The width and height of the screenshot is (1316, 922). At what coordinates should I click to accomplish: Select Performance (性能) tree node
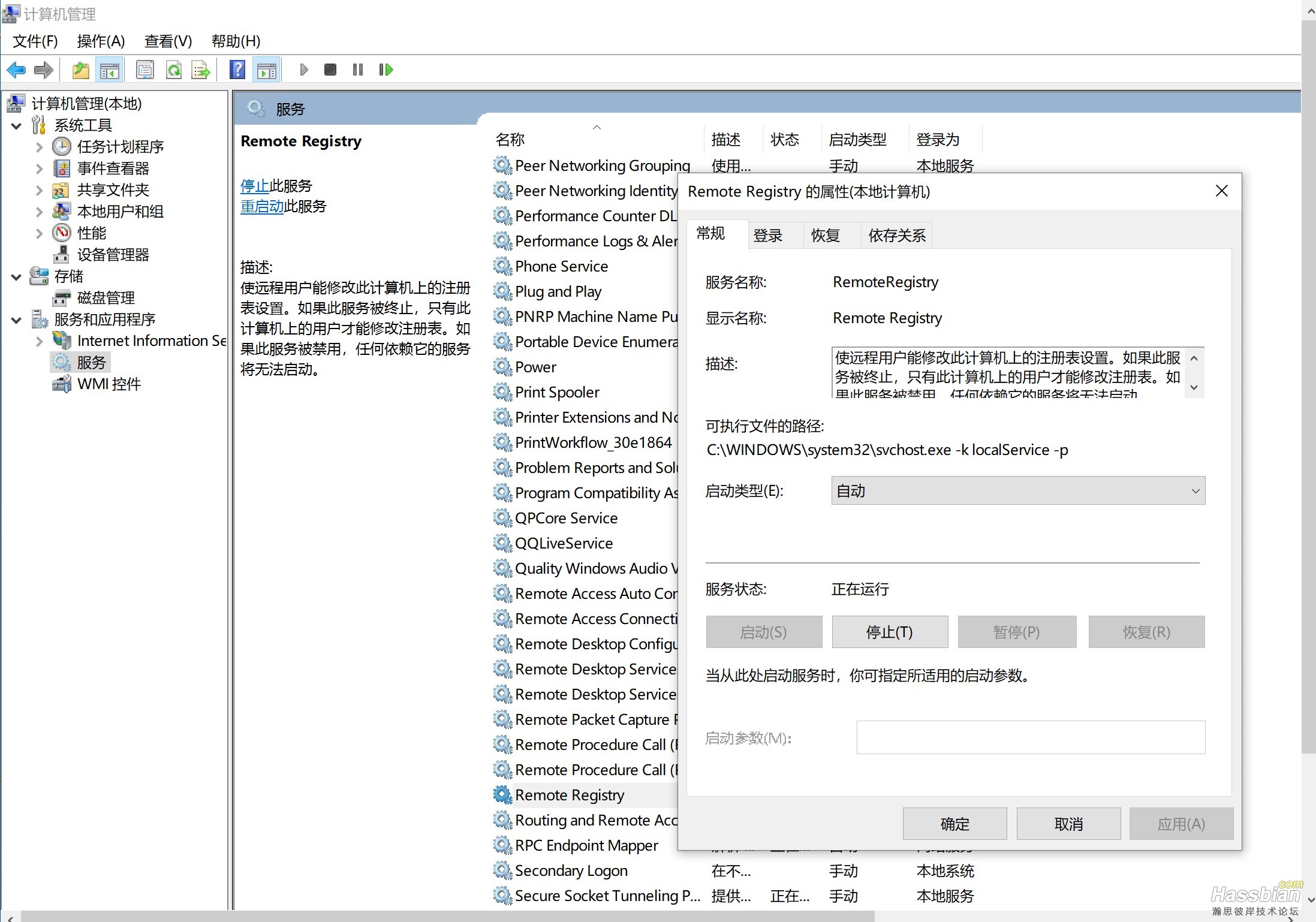click(91, 233)
